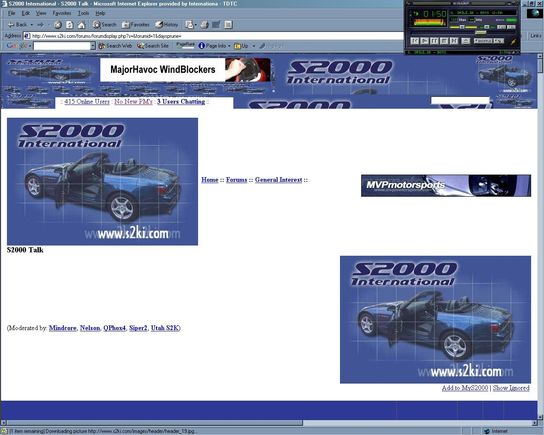Open moderator Siper2's profile link
This screenshot has height=435, width=544.
tap(138, 328)
